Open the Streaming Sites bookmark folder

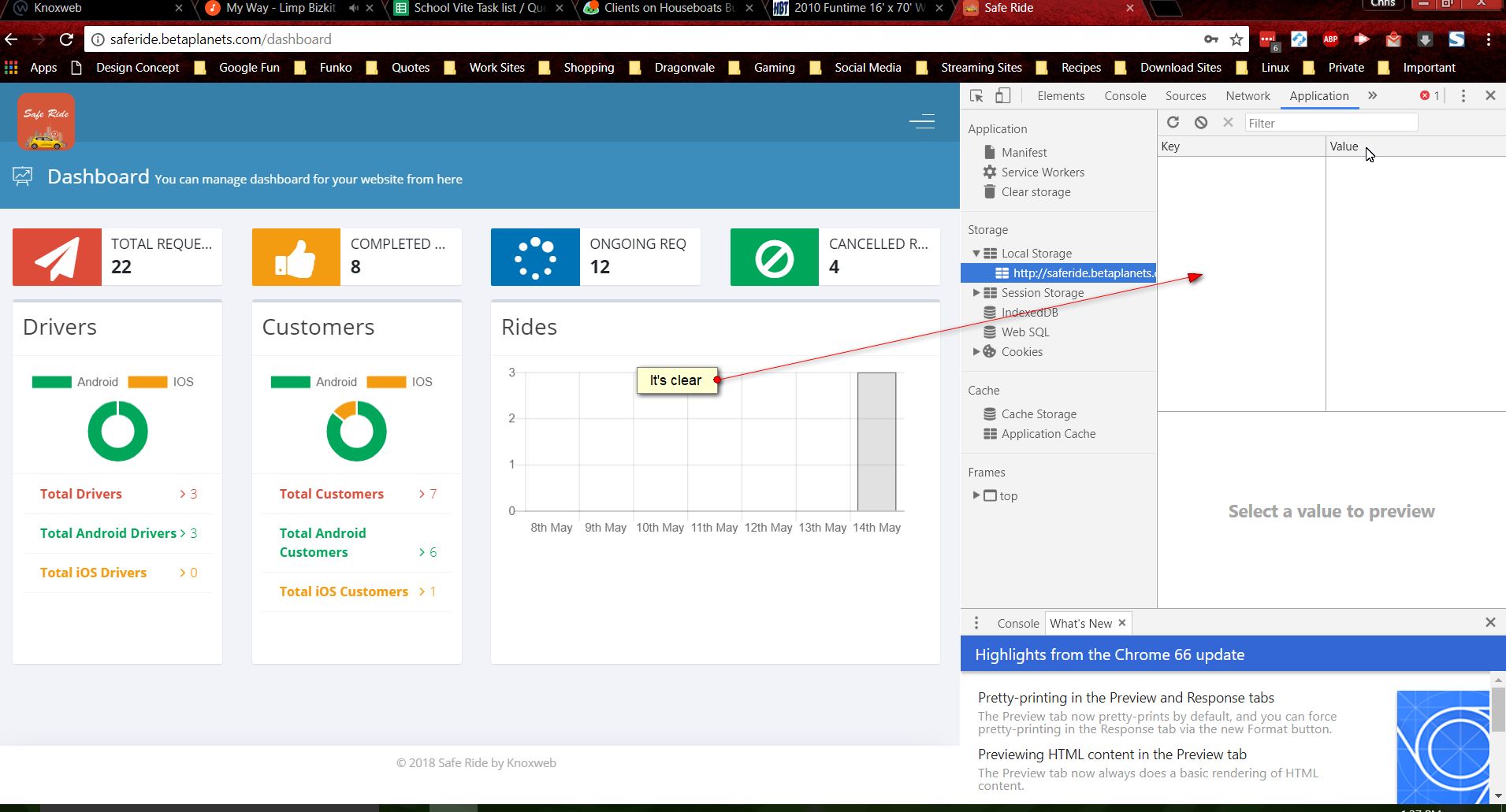coord(970,68)
